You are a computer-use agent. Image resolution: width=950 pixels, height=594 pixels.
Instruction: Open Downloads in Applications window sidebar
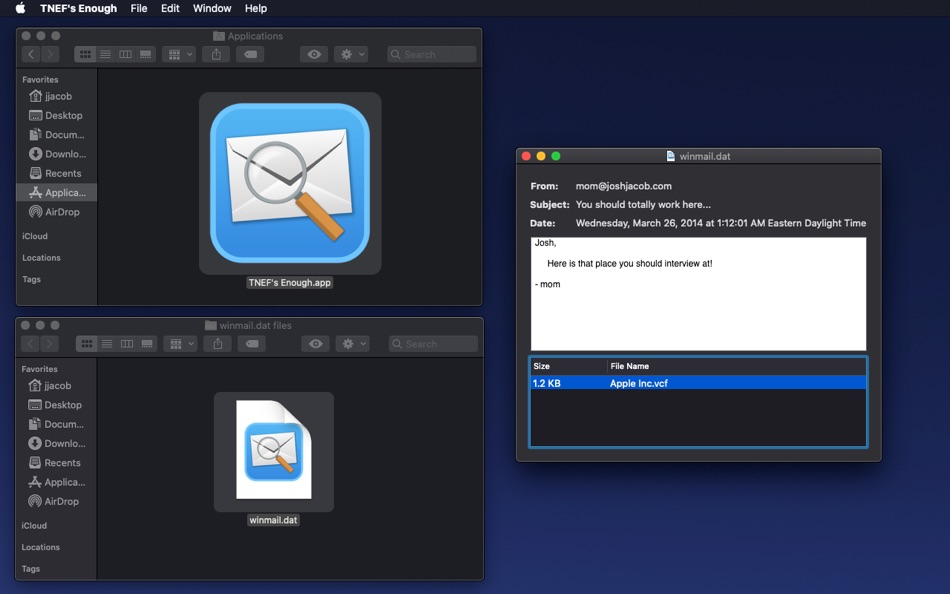click(x=58, y=154)
